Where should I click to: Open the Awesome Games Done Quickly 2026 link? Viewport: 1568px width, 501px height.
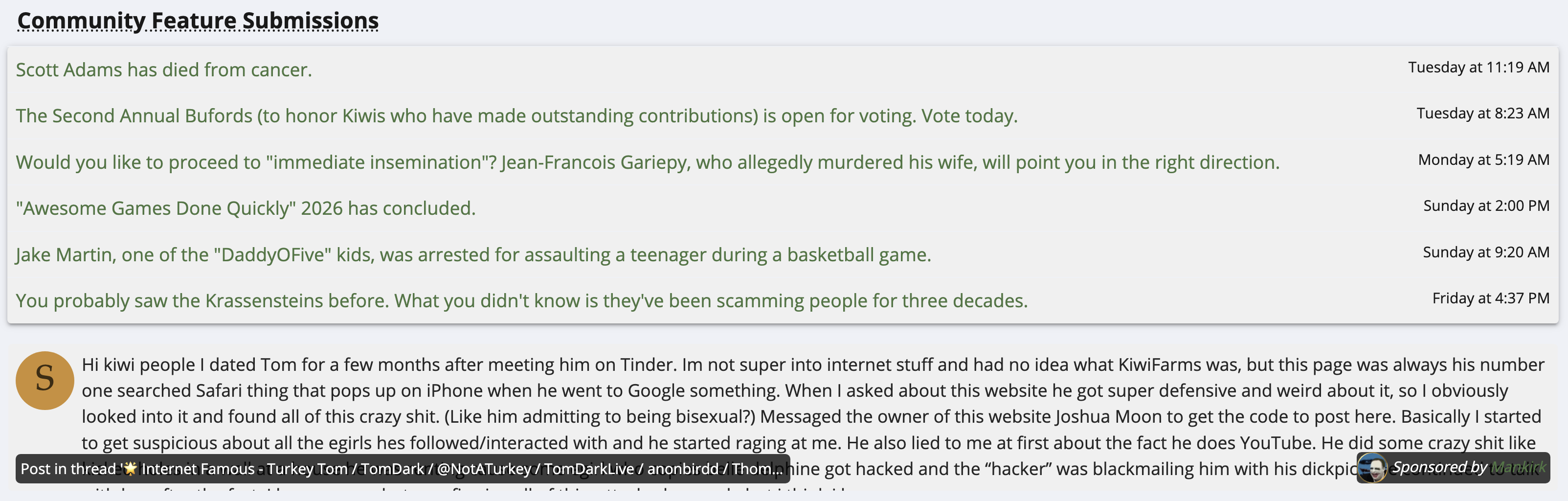tap(246, 208)
